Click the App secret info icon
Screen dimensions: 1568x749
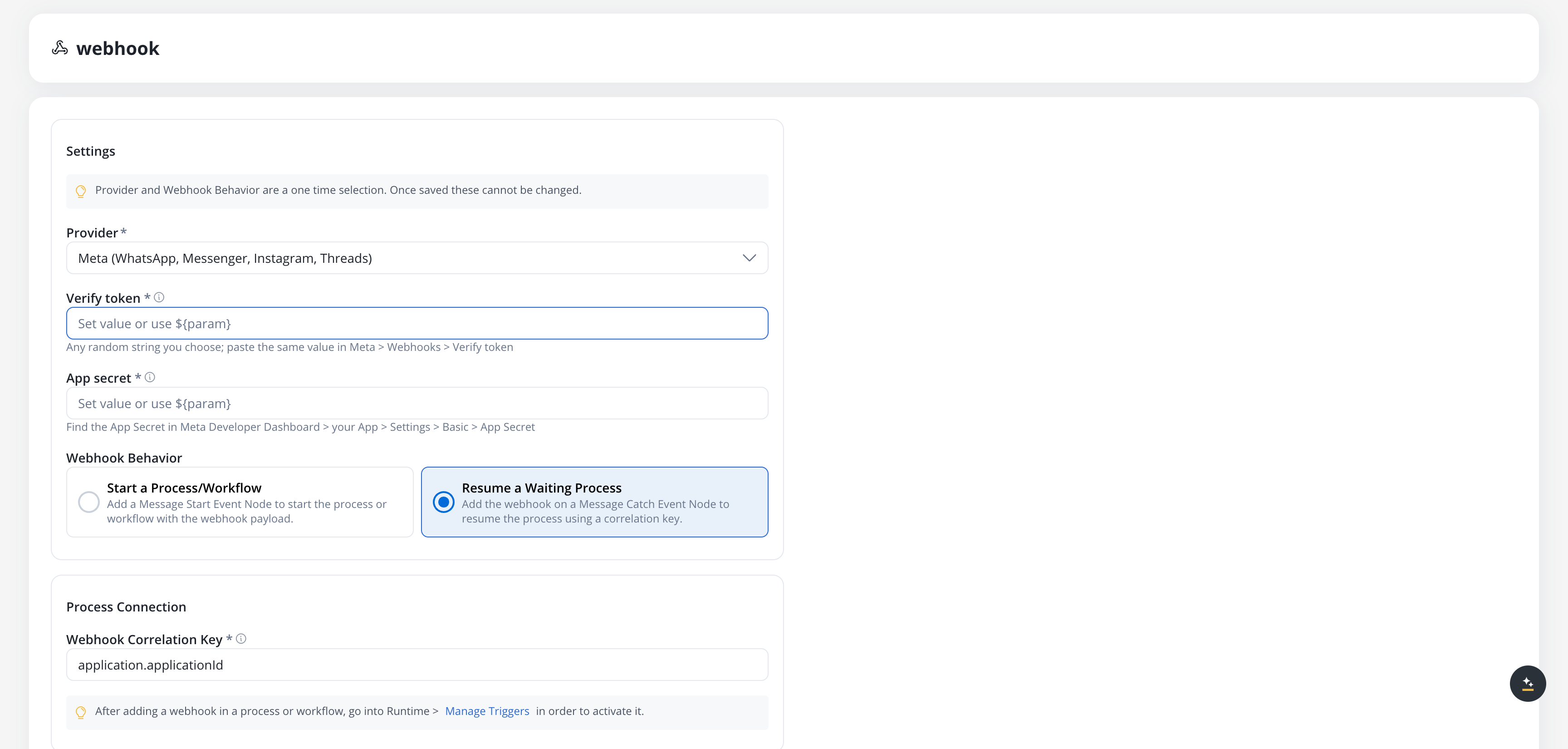150,377
